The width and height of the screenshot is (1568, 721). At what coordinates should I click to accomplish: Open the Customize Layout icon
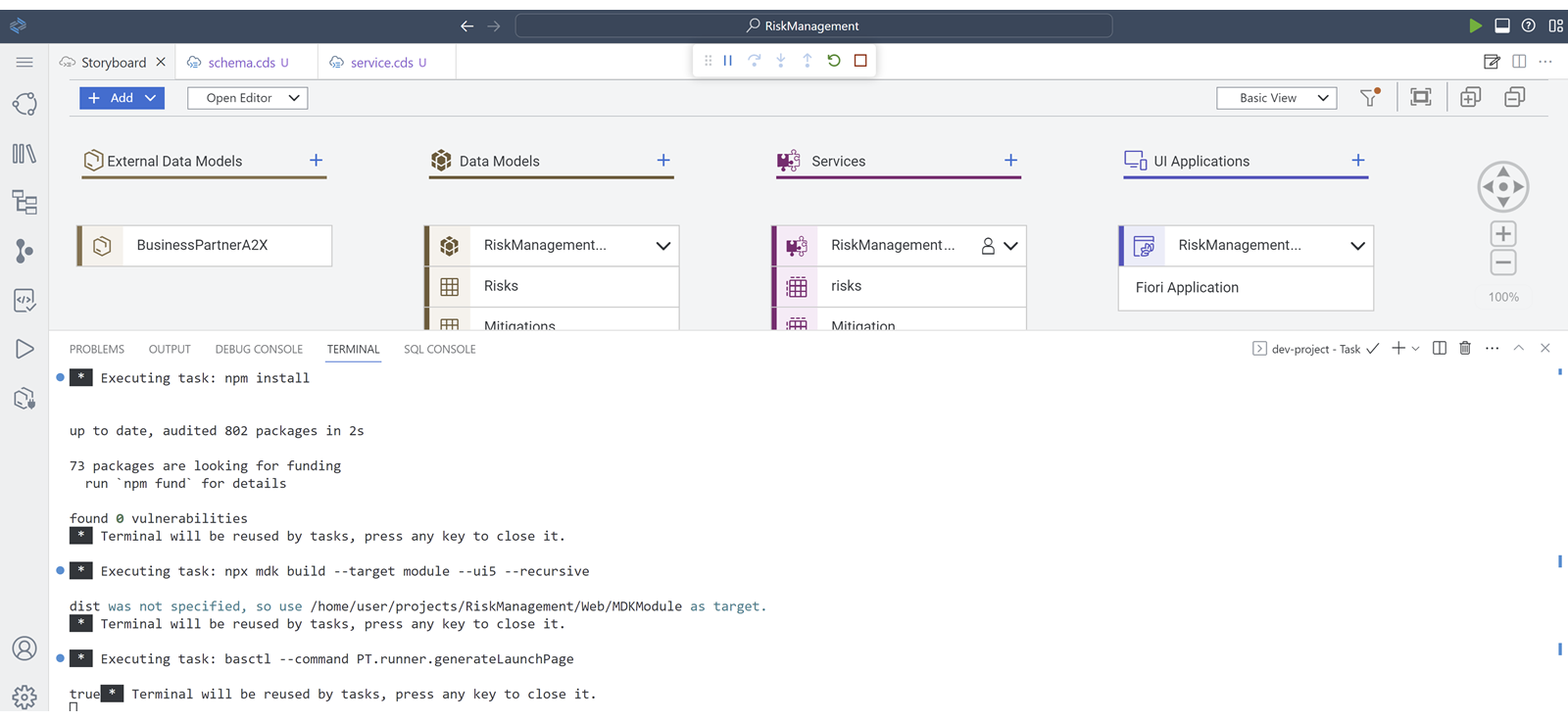pos(1555,25)
